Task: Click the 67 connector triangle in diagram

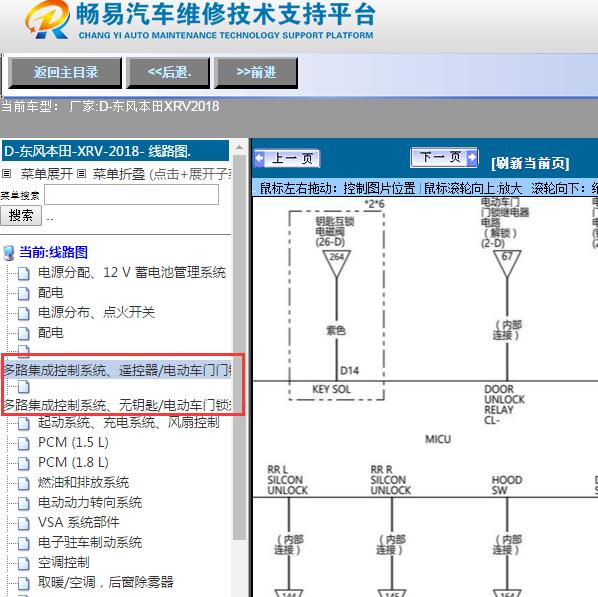Action: pos(507,263)
